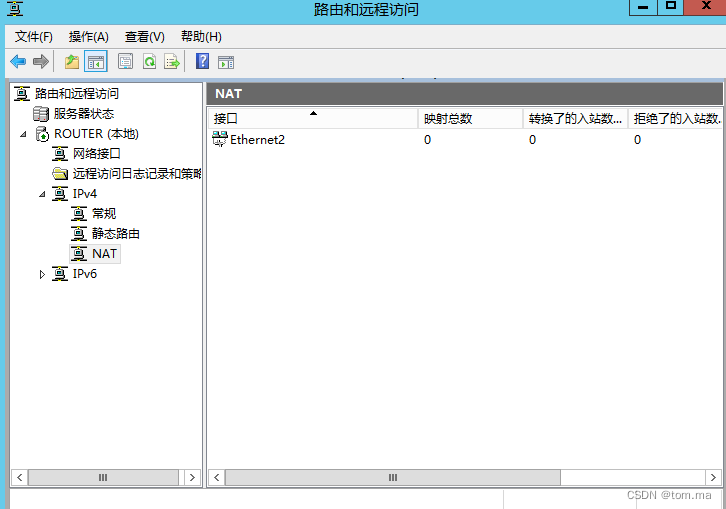
Task: Click the tree pane horizontal scrollbar thumb
Action: 103,477
